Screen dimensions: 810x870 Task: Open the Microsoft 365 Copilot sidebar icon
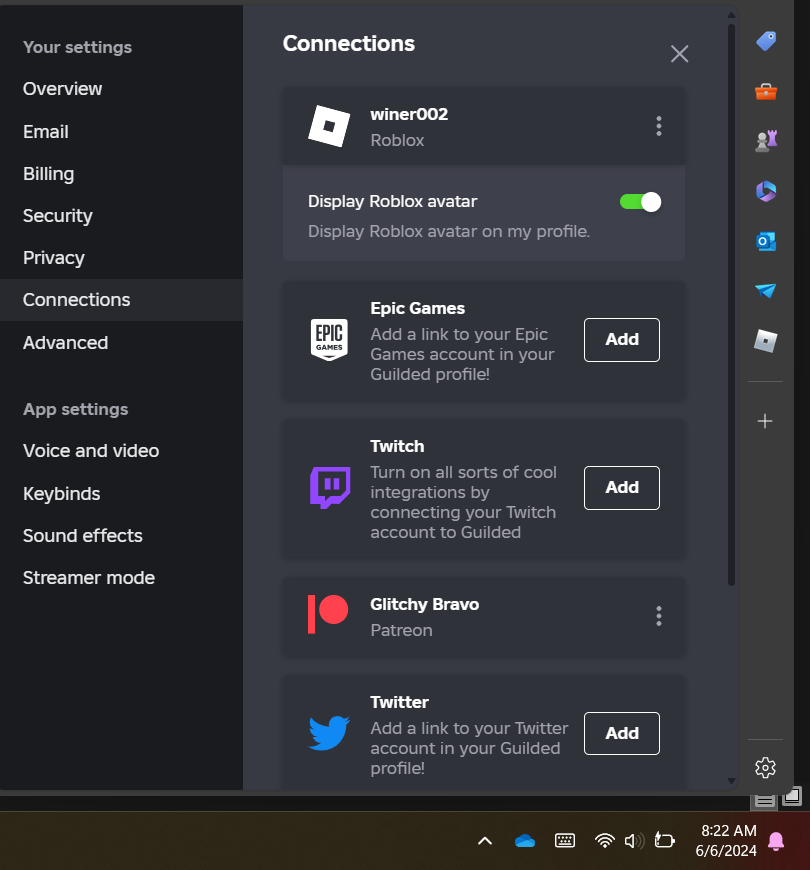click(766, 191)
